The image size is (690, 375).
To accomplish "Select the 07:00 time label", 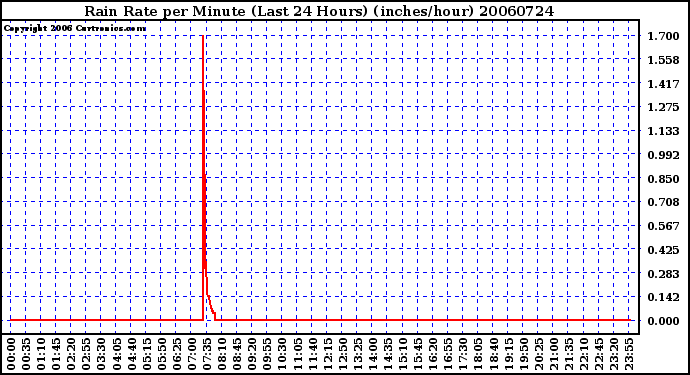I will (x=192, y=355).
